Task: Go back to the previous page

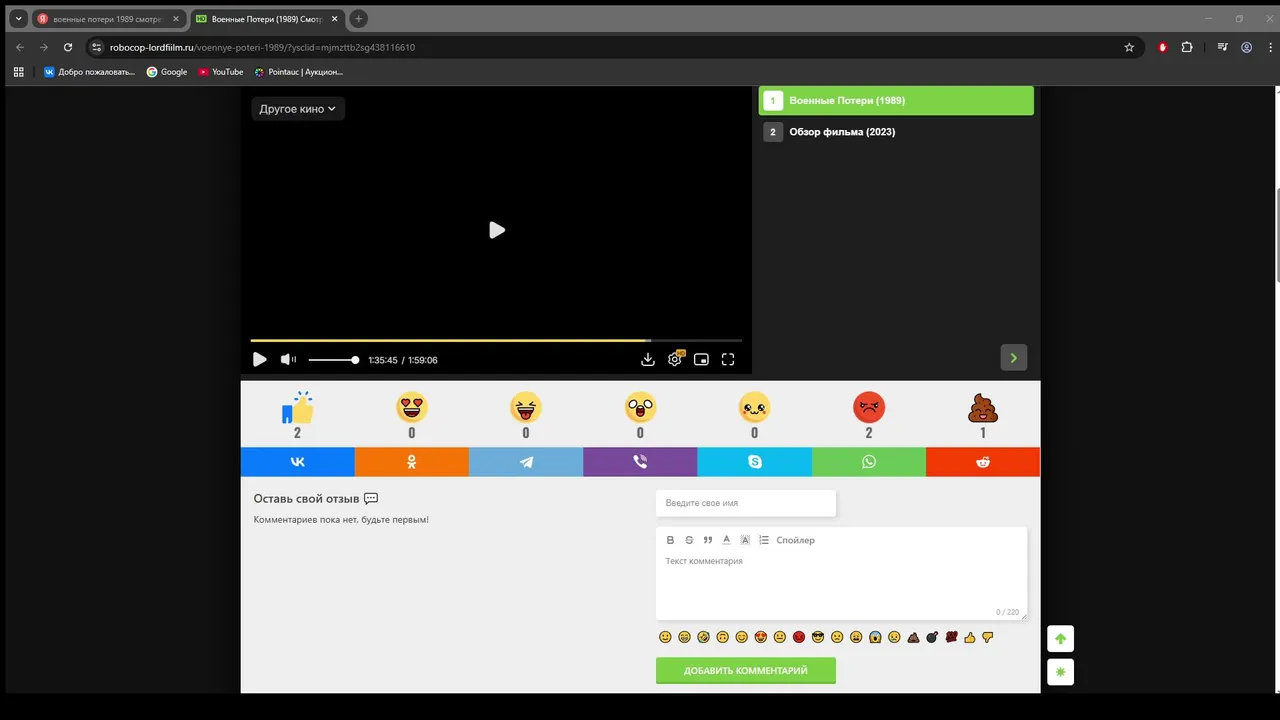Action: click(20, 47)
